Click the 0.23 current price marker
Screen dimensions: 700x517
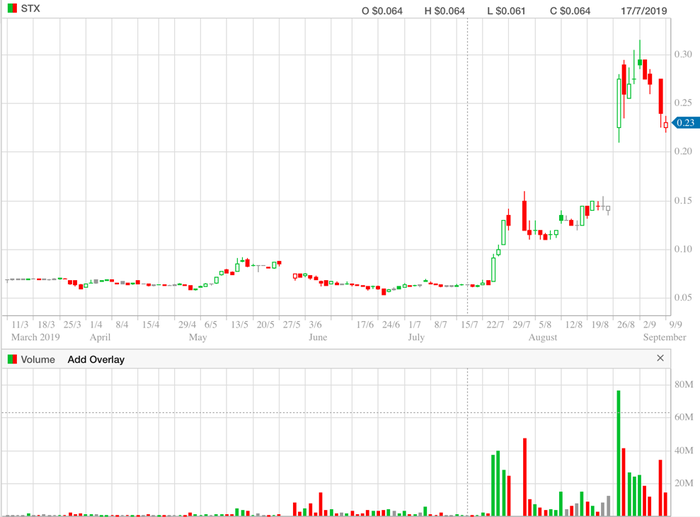(x=686, y=122)
